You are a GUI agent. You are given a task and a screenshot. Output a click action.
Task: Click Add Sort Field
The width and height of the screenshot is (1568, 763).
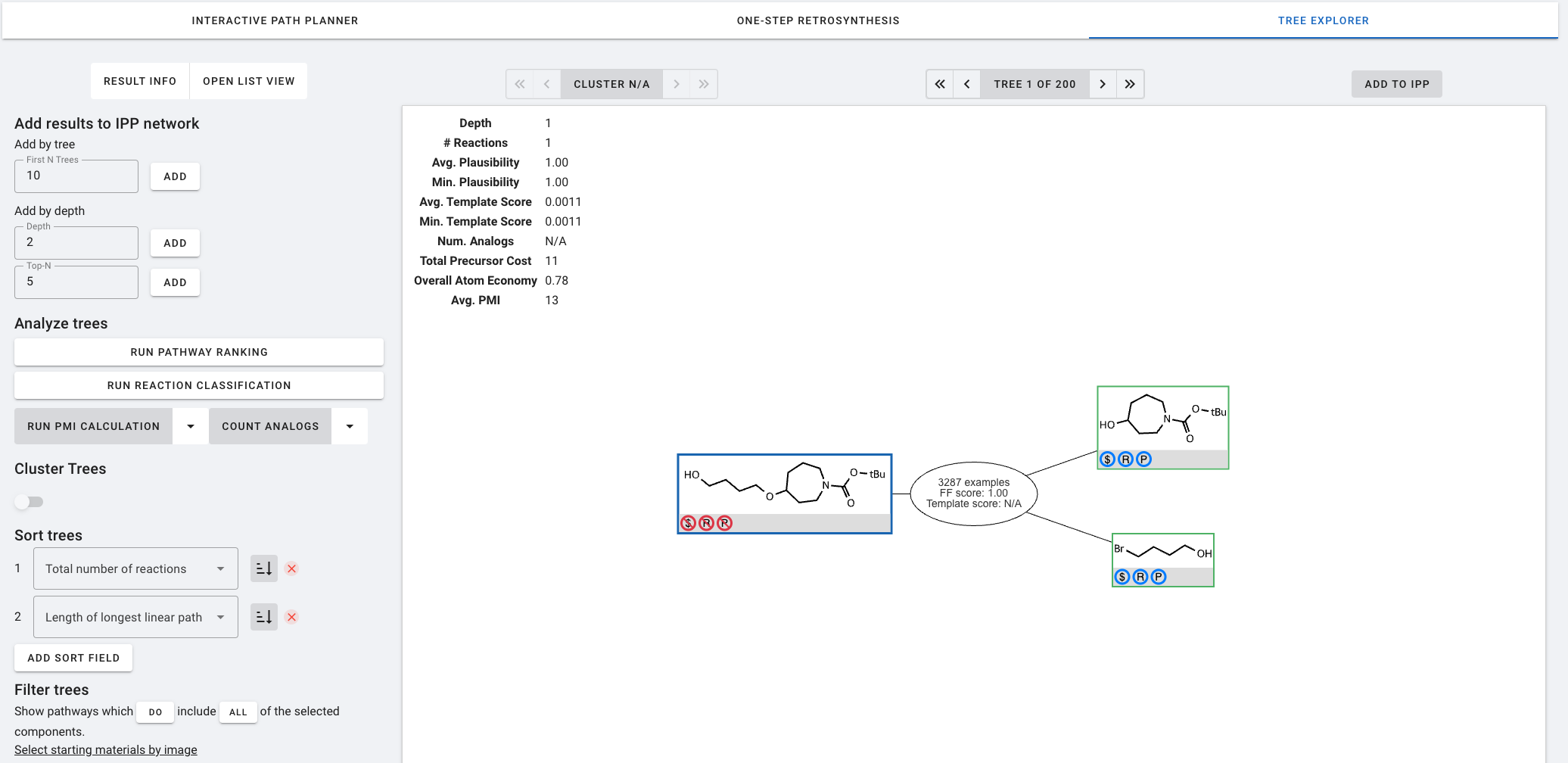point(73,658)
